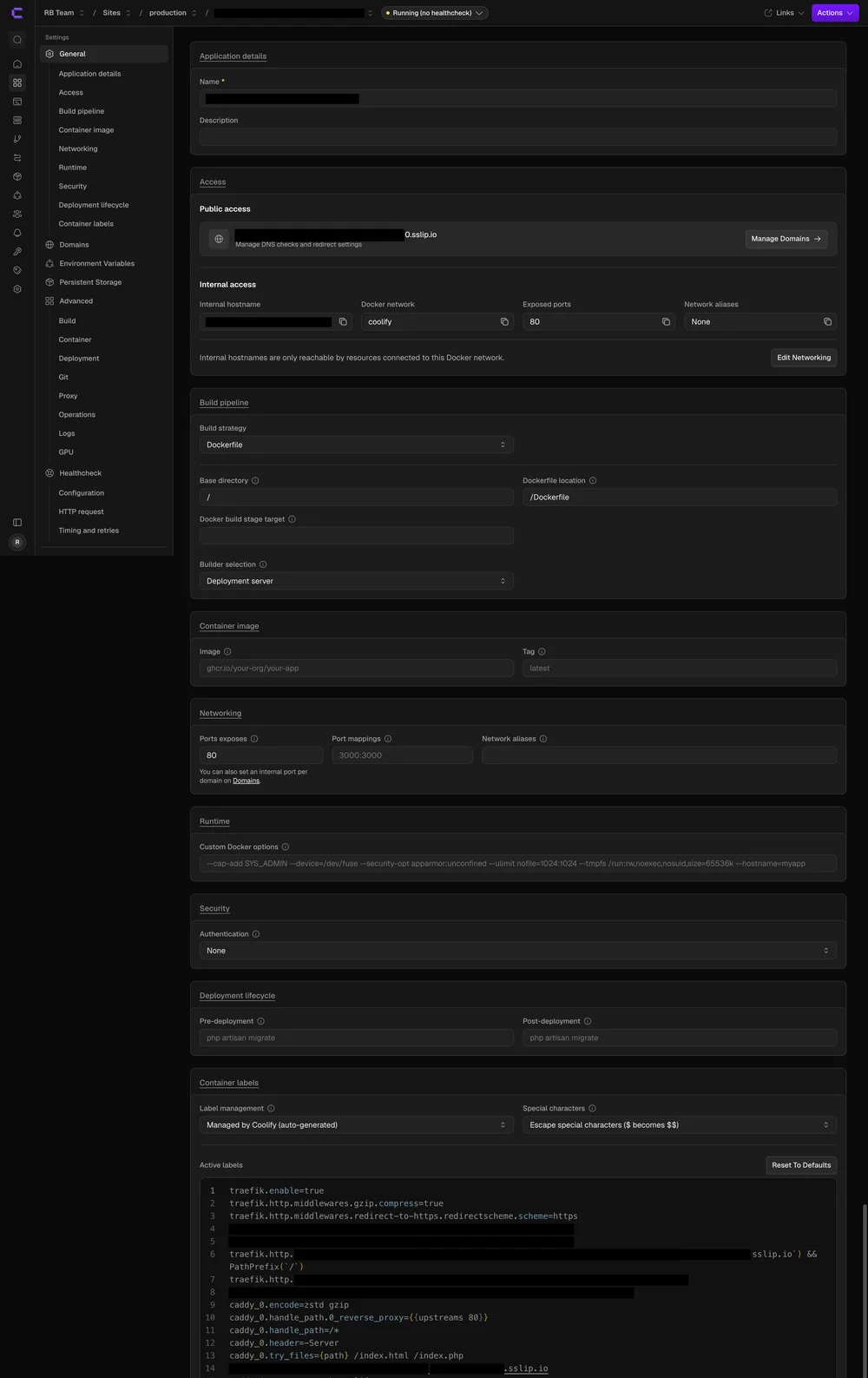
Task: Open the notifications bell icon
Action: click(x=17, y=233)
